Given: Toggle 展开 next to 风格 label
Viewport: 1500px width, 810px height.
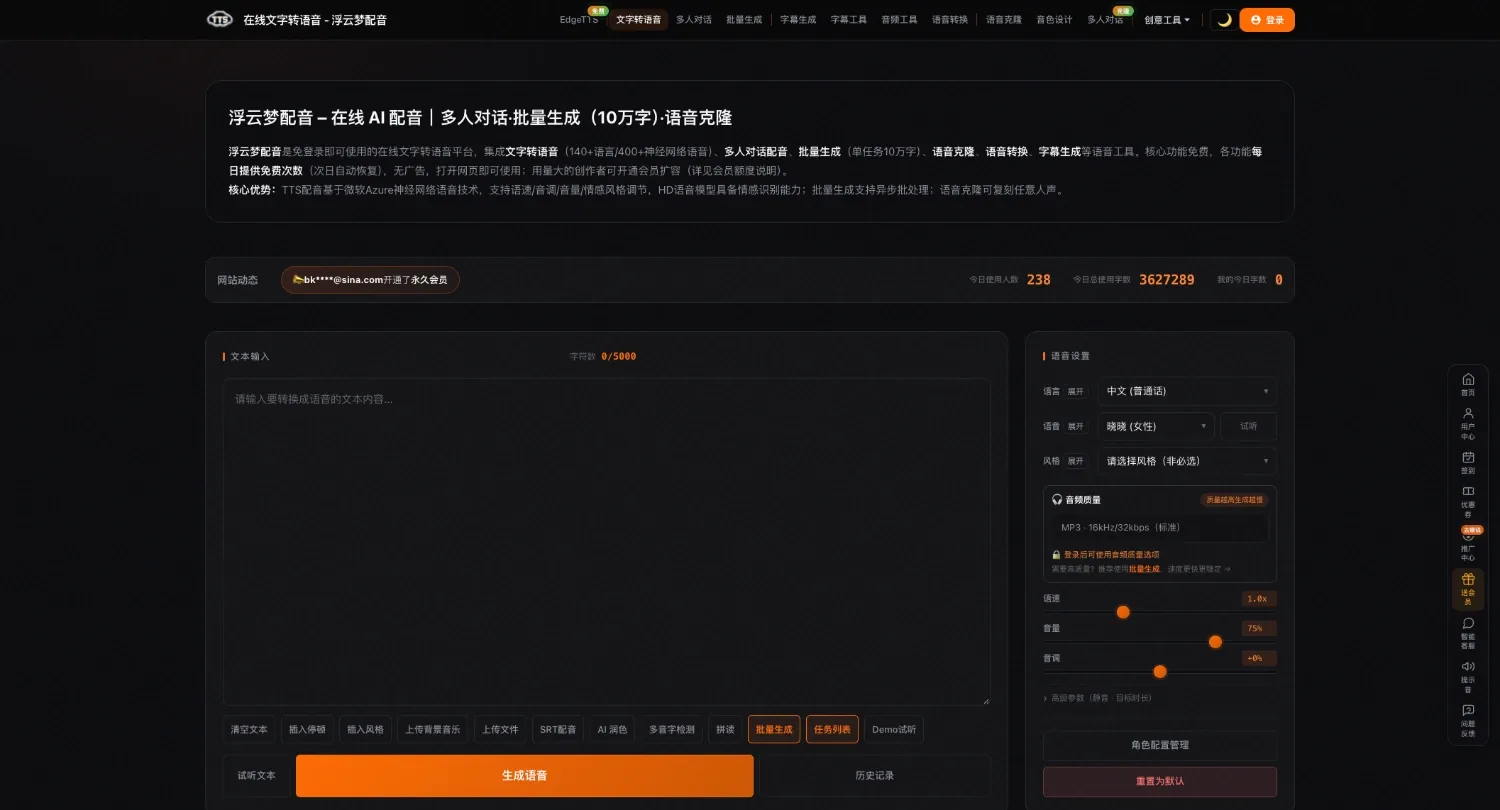Looking at the screenshot, I should [1075, 461].
